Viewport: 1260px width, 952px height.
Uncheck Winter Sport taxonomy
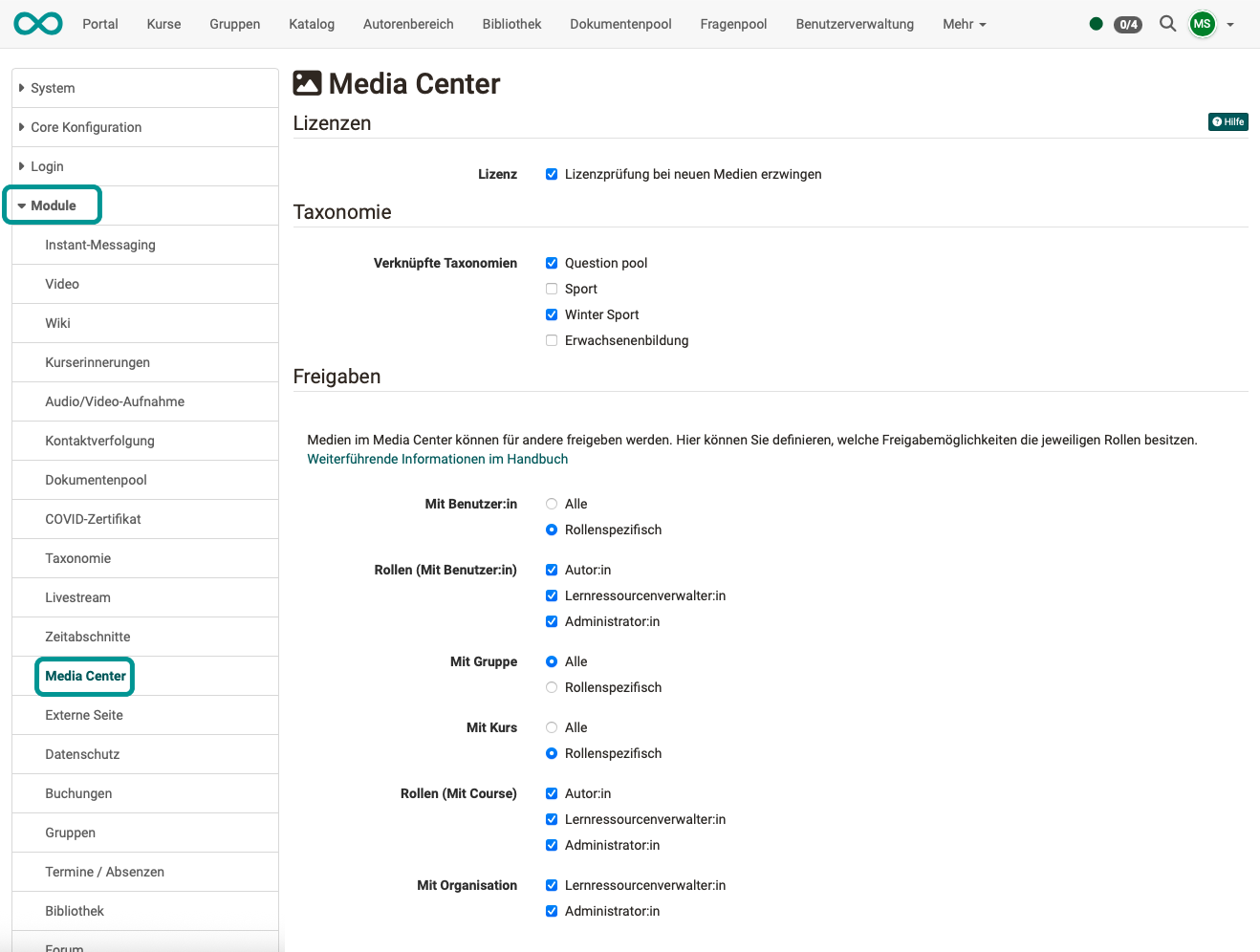tap(552, 314)
